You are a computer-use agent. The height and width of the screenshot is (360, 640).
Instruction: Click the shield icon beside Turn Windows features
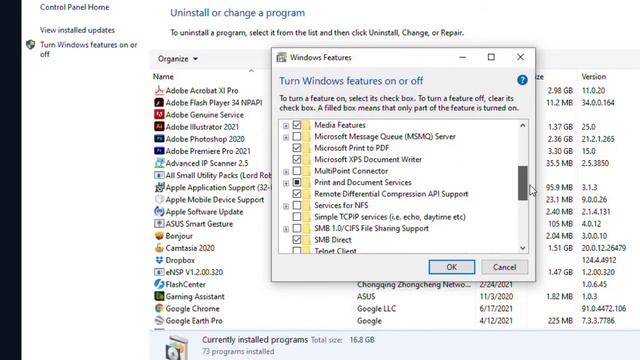[x=30, y=44]
